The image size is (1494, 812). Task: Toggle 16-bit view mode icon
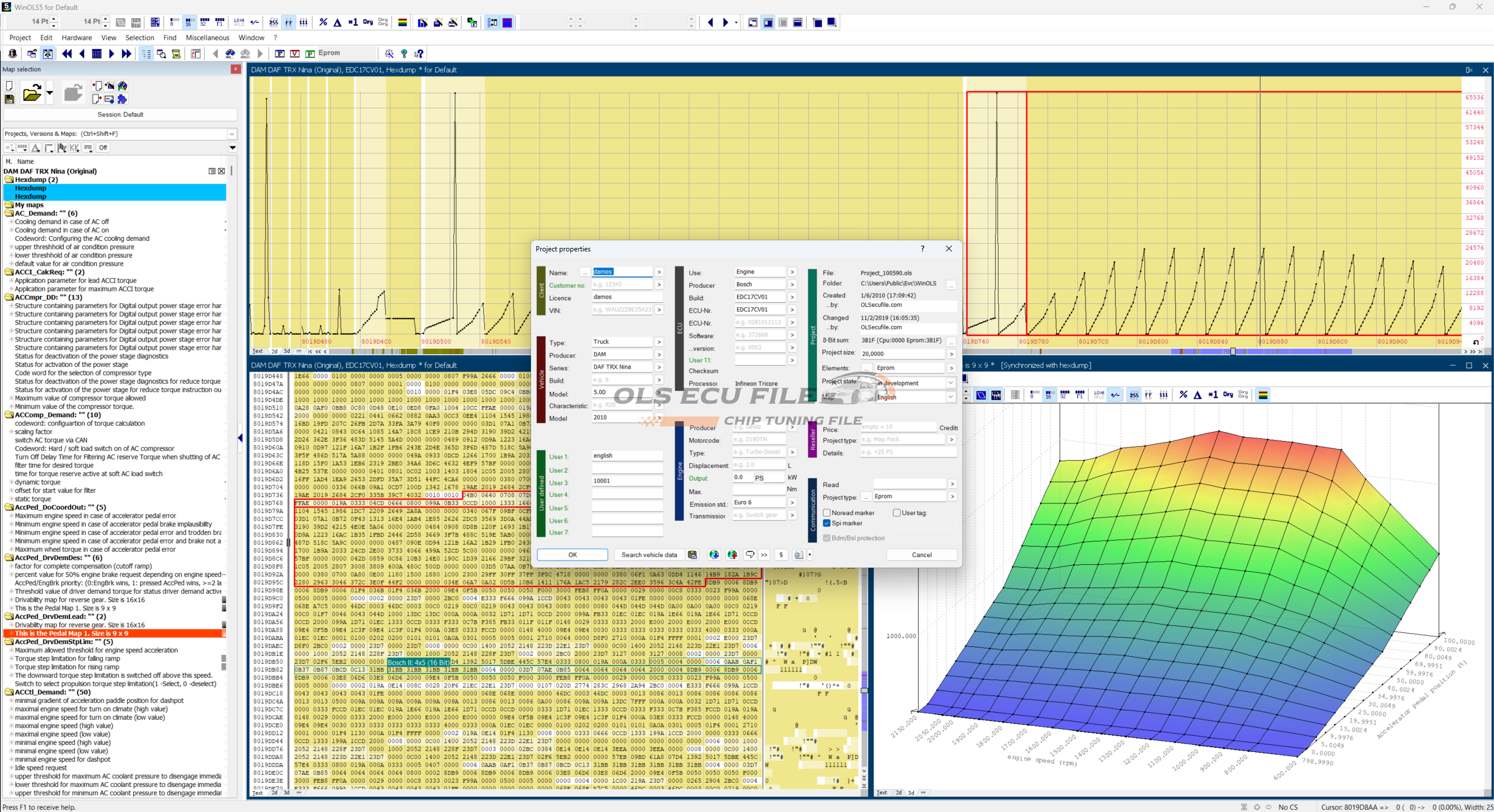click(189, 22)
